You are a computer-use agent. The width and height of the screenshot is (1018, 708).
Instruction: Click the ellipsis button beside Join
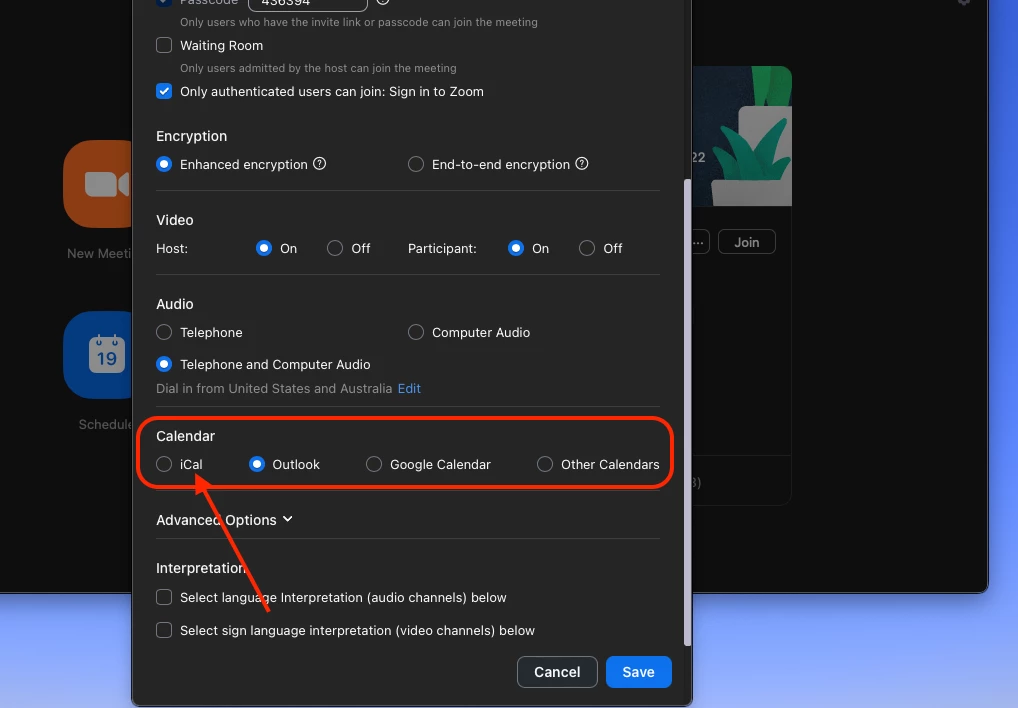pyautogui.click(x=699, y=242)
